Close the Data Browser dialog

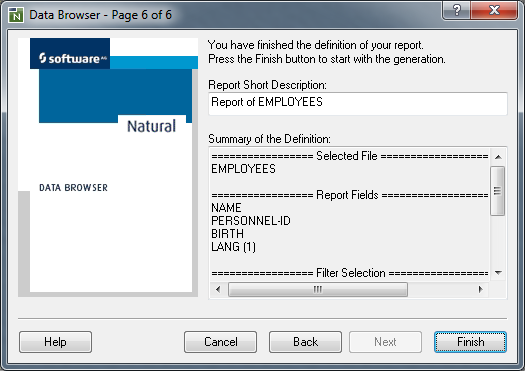coord(494,10)
